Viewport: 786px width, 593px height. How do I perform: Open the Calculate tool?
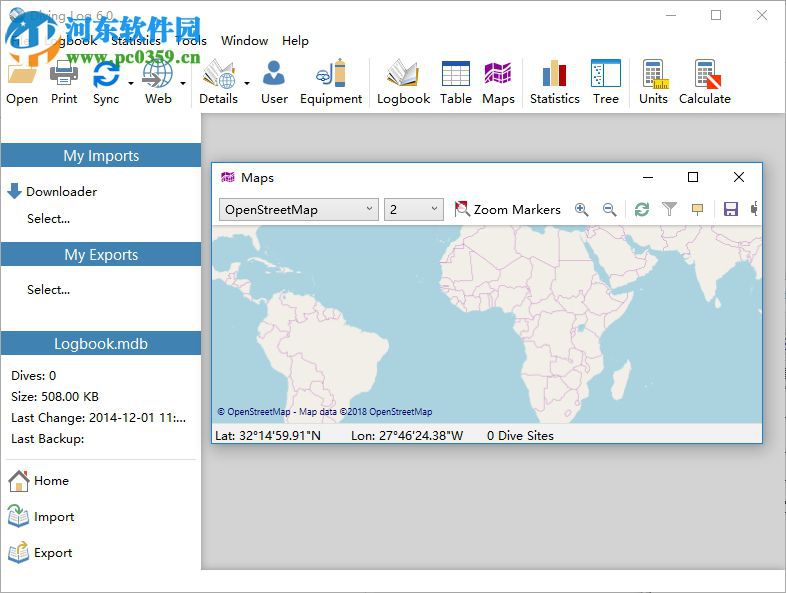(x=704, y=82)
